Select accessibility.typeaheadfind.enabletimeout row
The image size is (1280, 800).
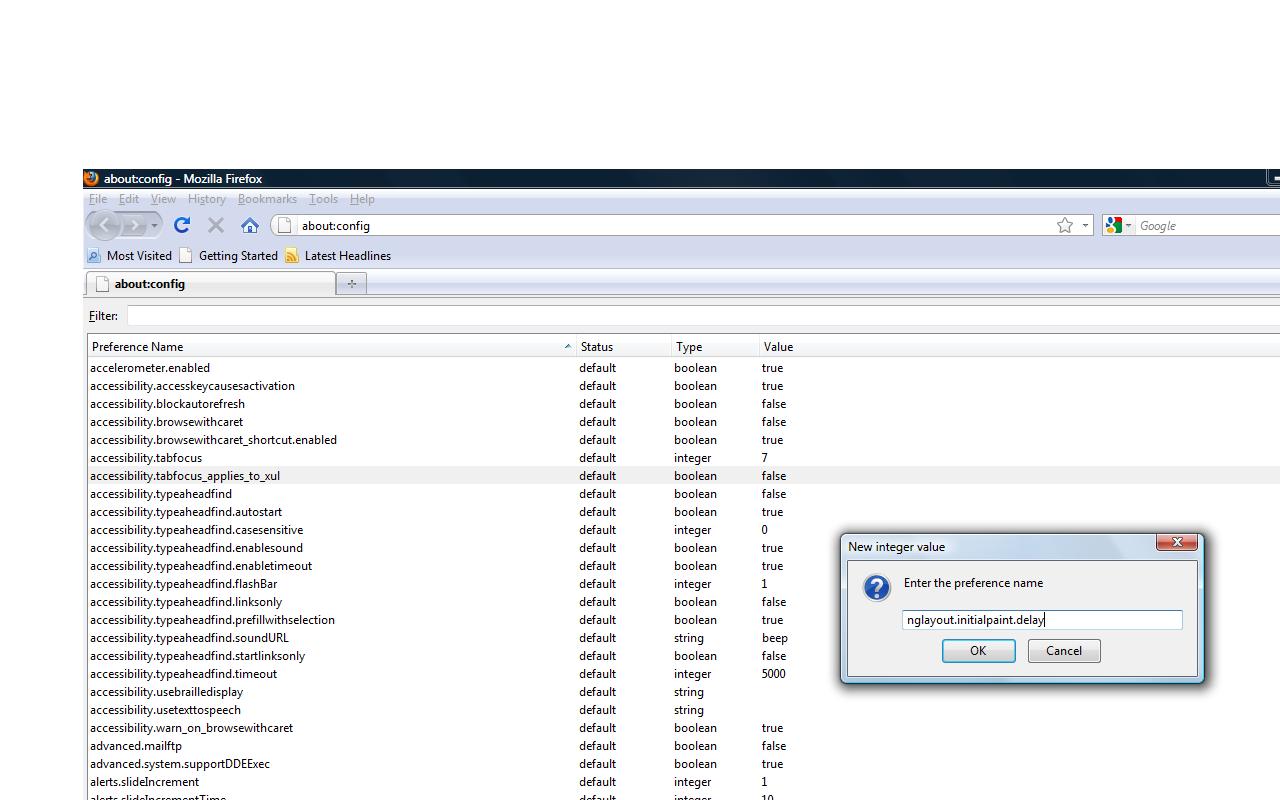click(683, 566)
